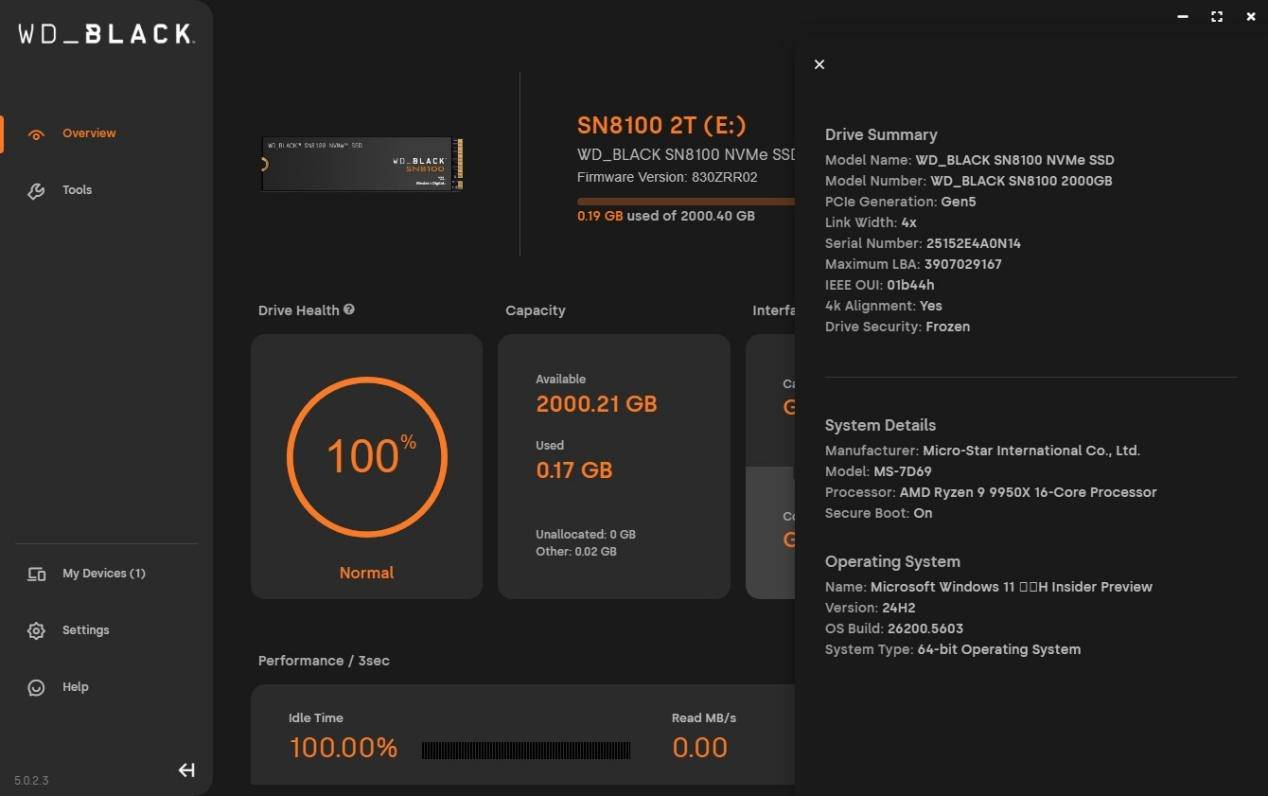Click the SN8100 2T (E:) drive title
Viewport: 1268px width, 796px height.
661,125
